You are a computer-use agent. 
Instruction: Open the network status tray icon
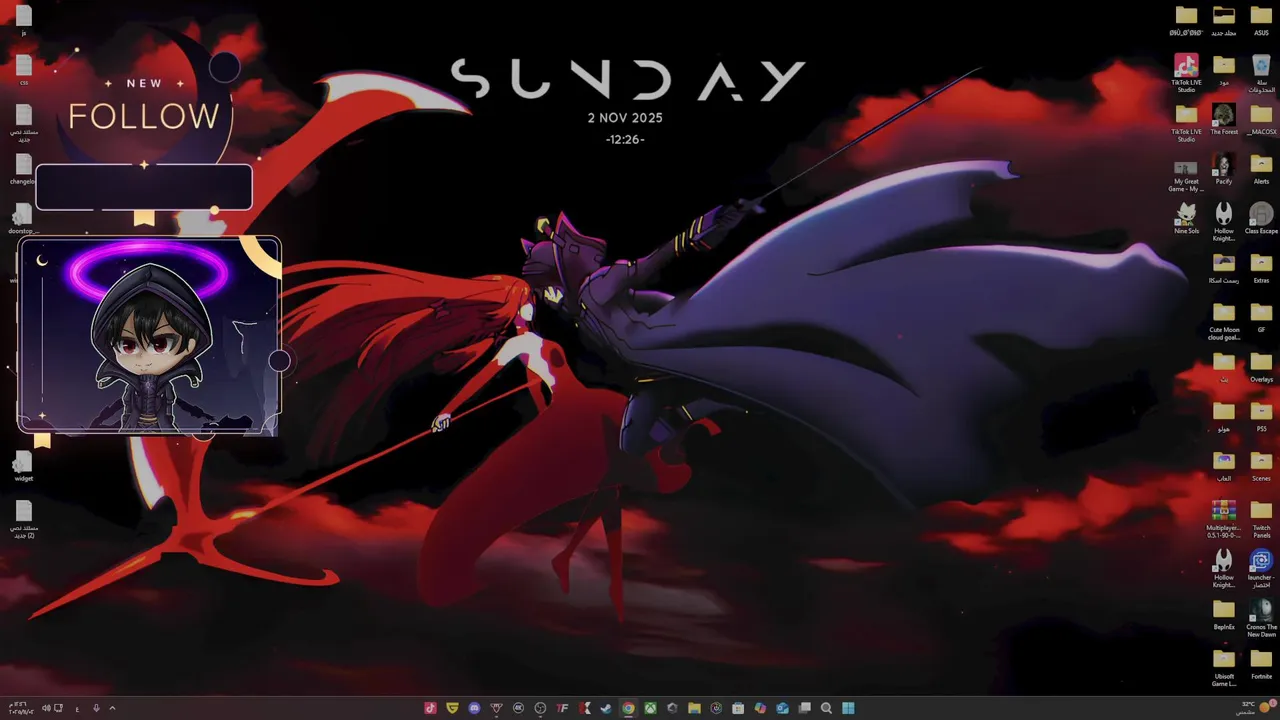coord(58,708)
